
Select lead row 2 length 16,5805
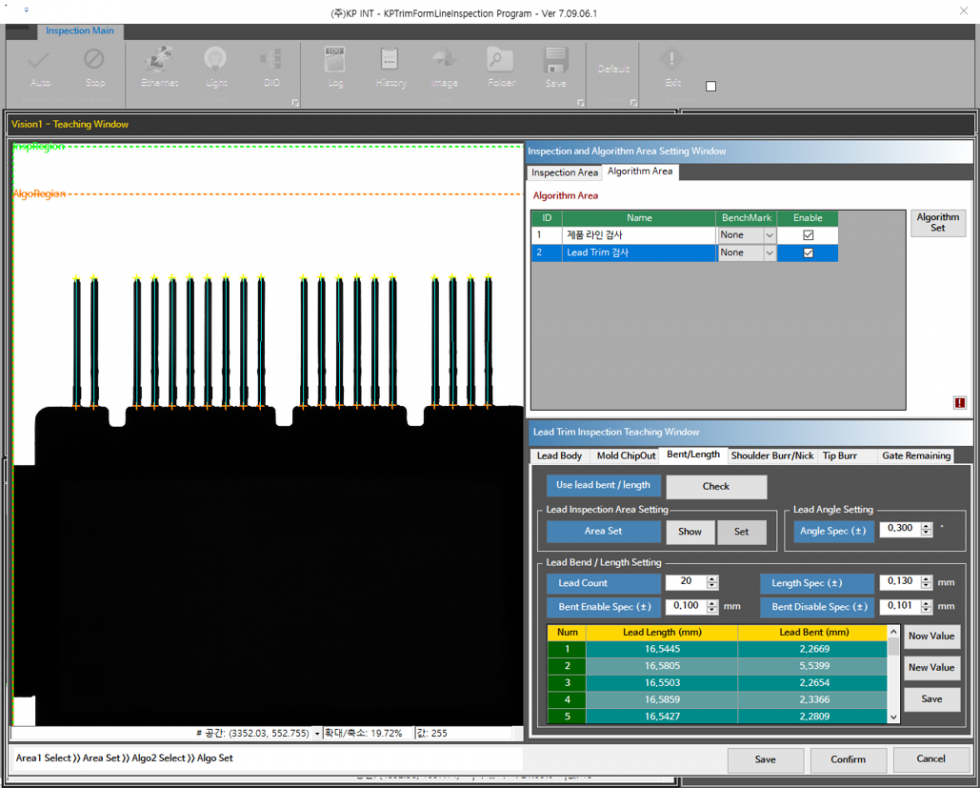[x=662, y=666]
